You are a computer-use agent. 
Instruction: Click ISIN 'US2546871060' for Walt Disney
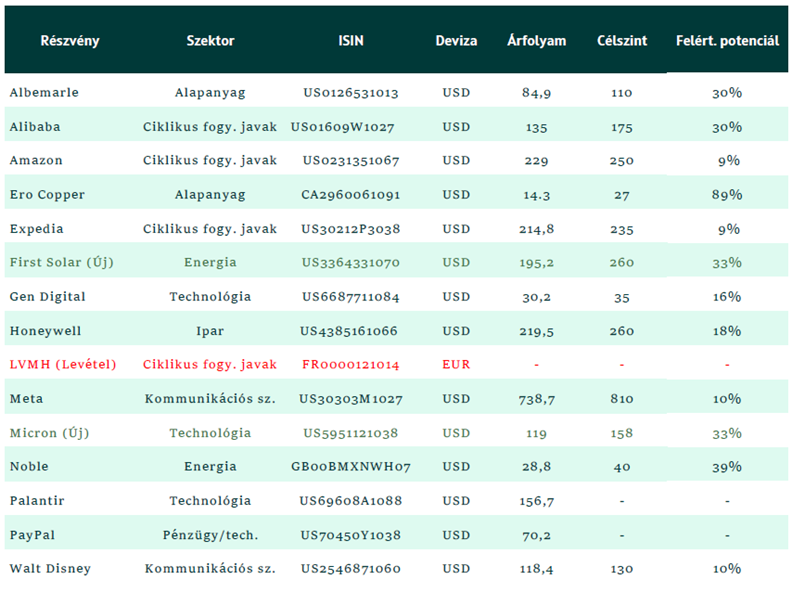coord(351,569)
